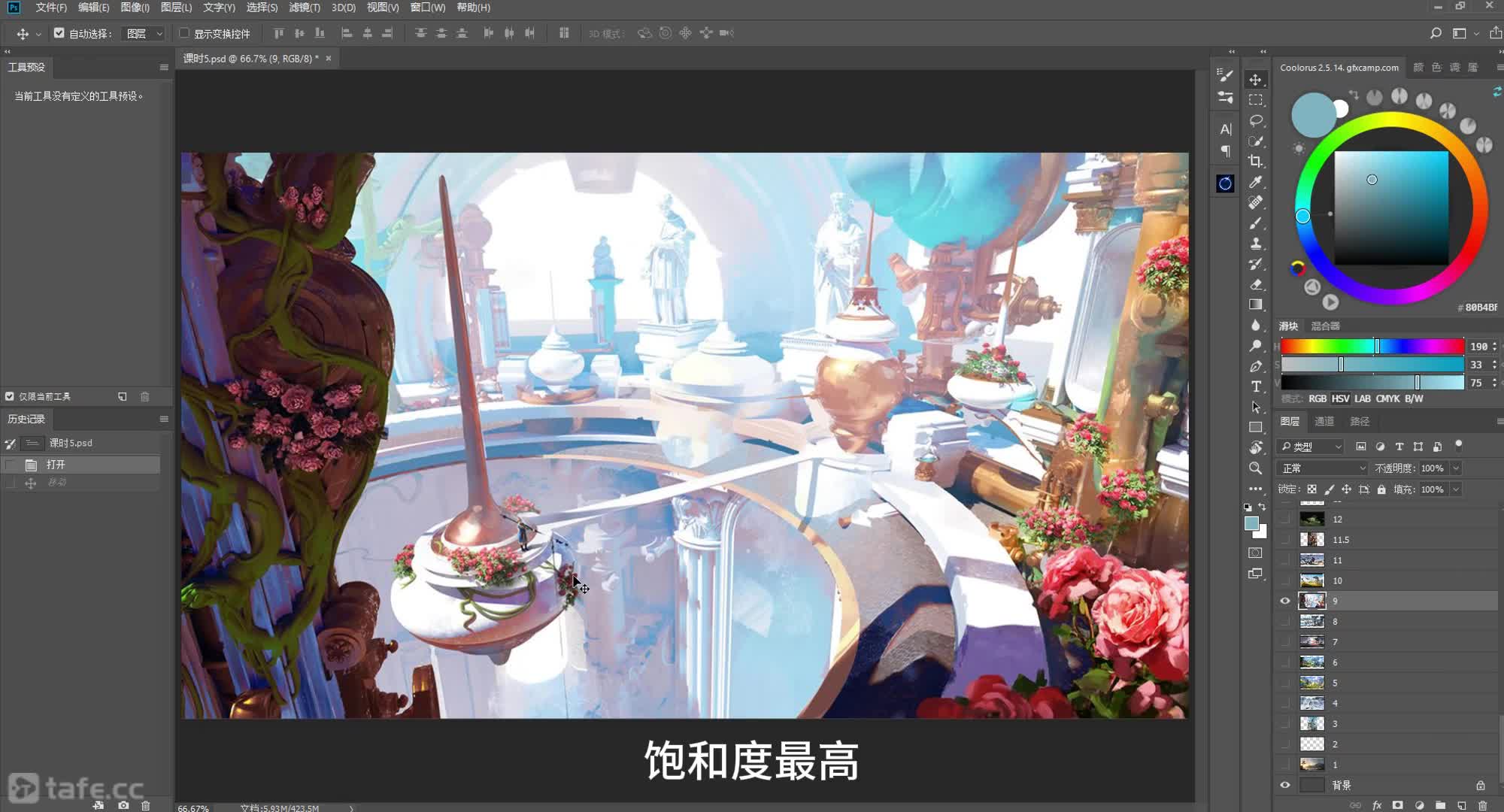Toggle Current Tool Only checkbox

coord(10,396)
